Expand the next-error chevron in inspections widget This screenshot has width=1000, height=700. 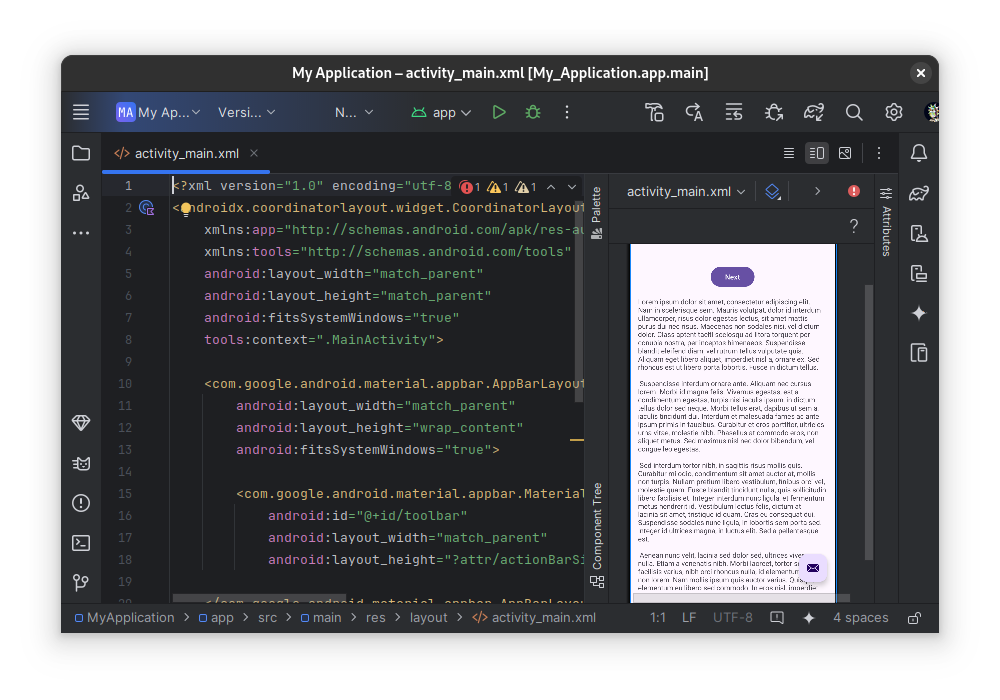click(570, 187)
